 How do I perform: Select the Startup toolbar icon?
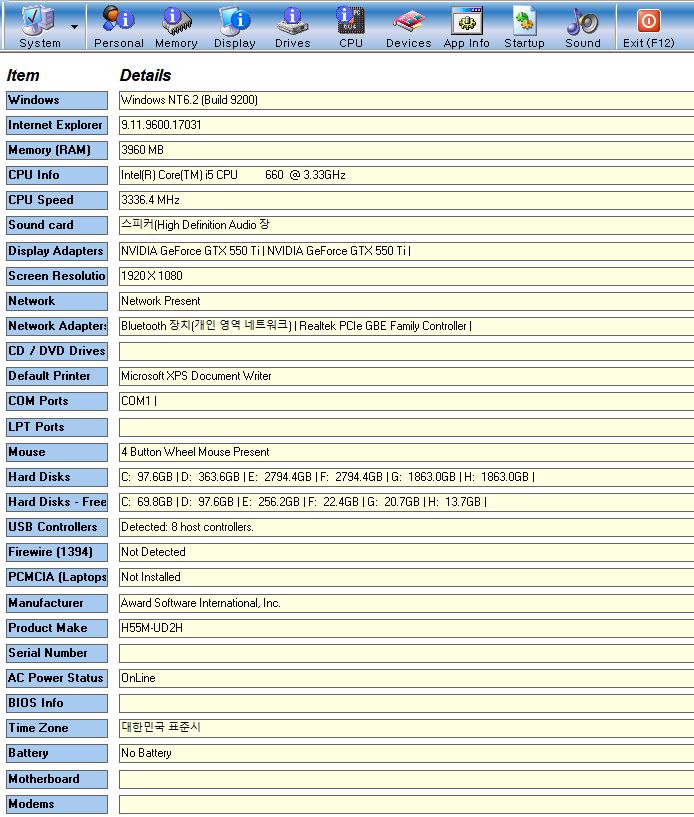point(524,22)
